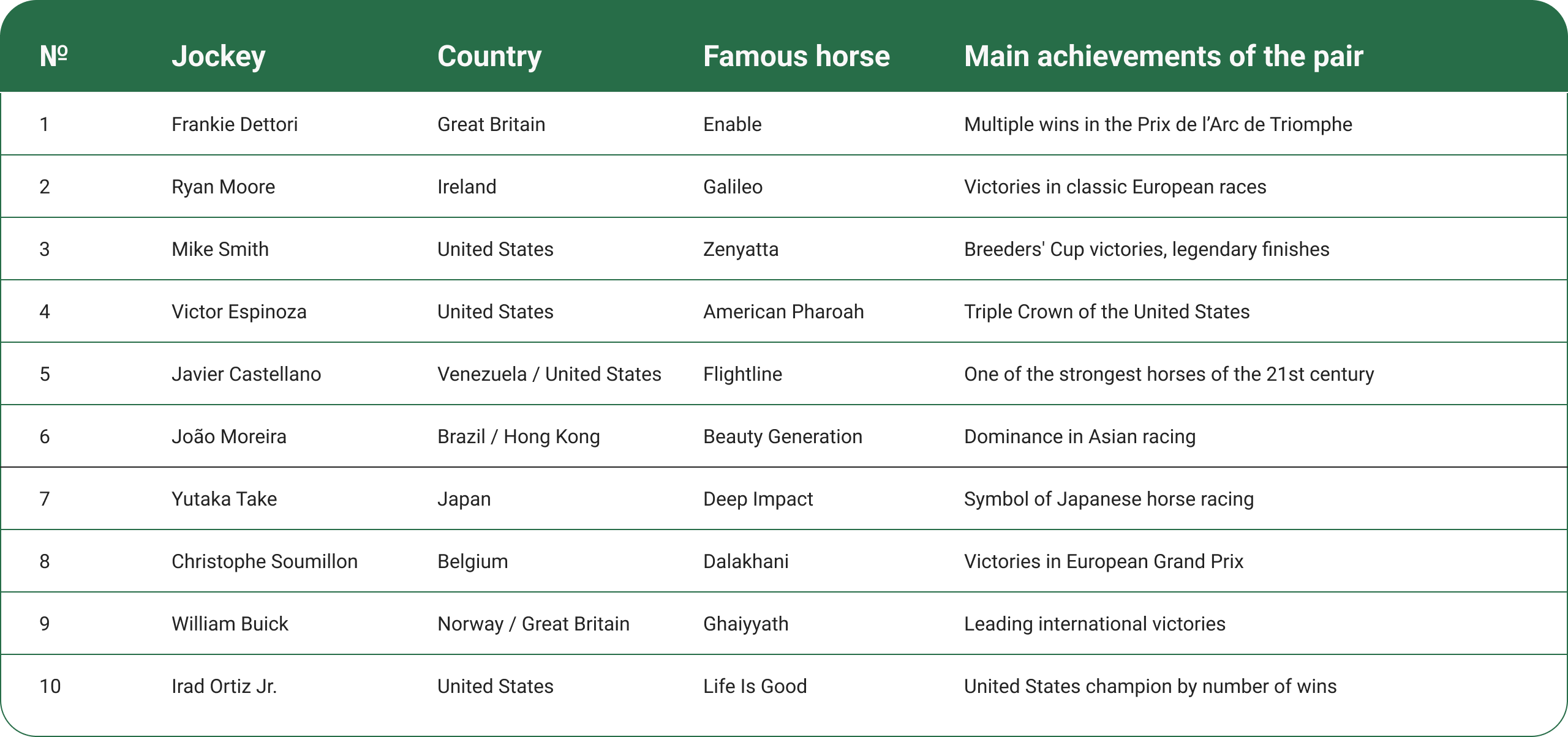Click the Main achievements of the pair header
Viewport: 1568px width, 737px height.
click(x=1163, y=56)
